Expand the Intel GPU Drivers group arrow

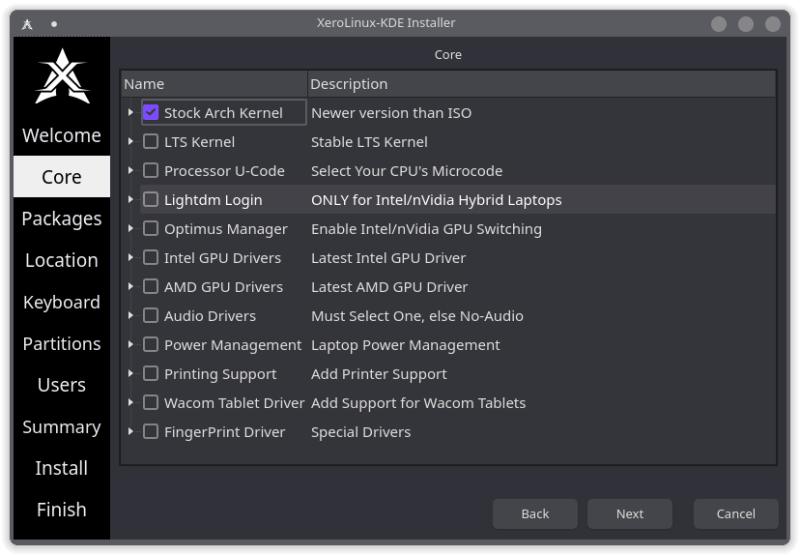click(x=131, y=258)
